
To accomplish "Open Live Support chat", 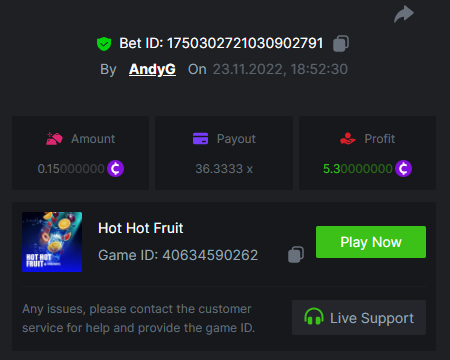I will click(x=359, y=318).
